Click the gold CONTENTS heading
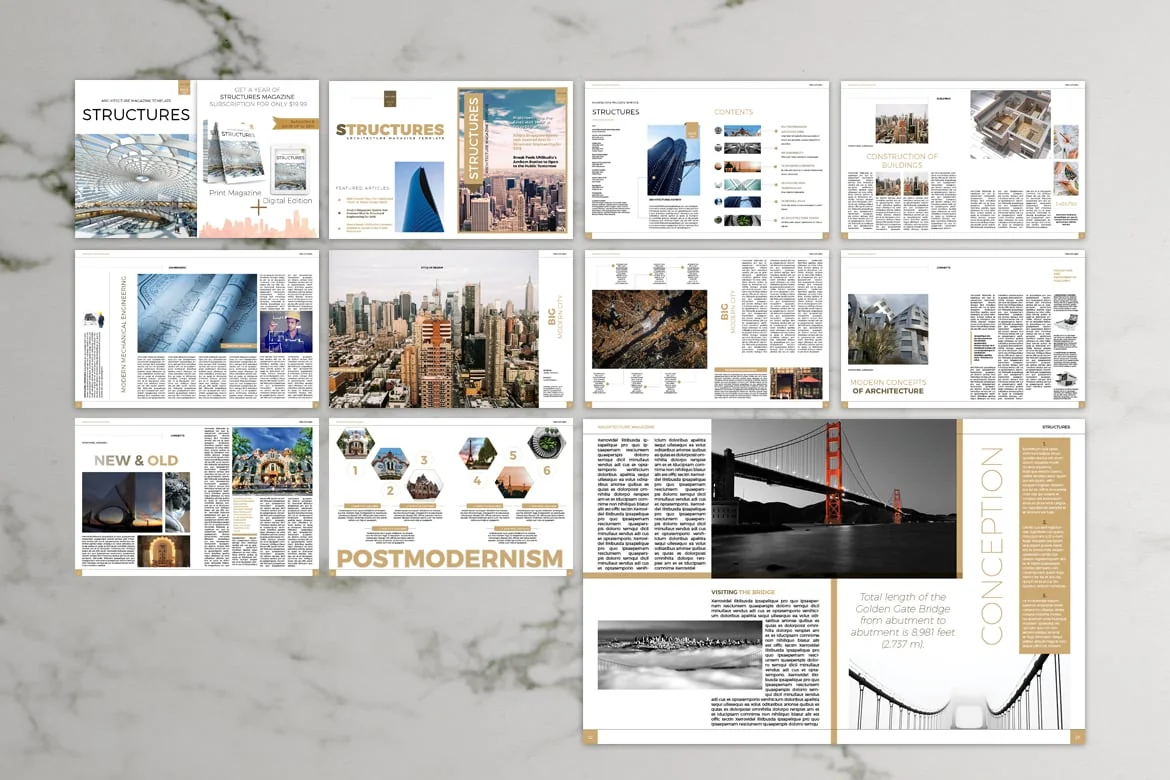Screen dimensions: 1170x780 click(x=733, y=112)
